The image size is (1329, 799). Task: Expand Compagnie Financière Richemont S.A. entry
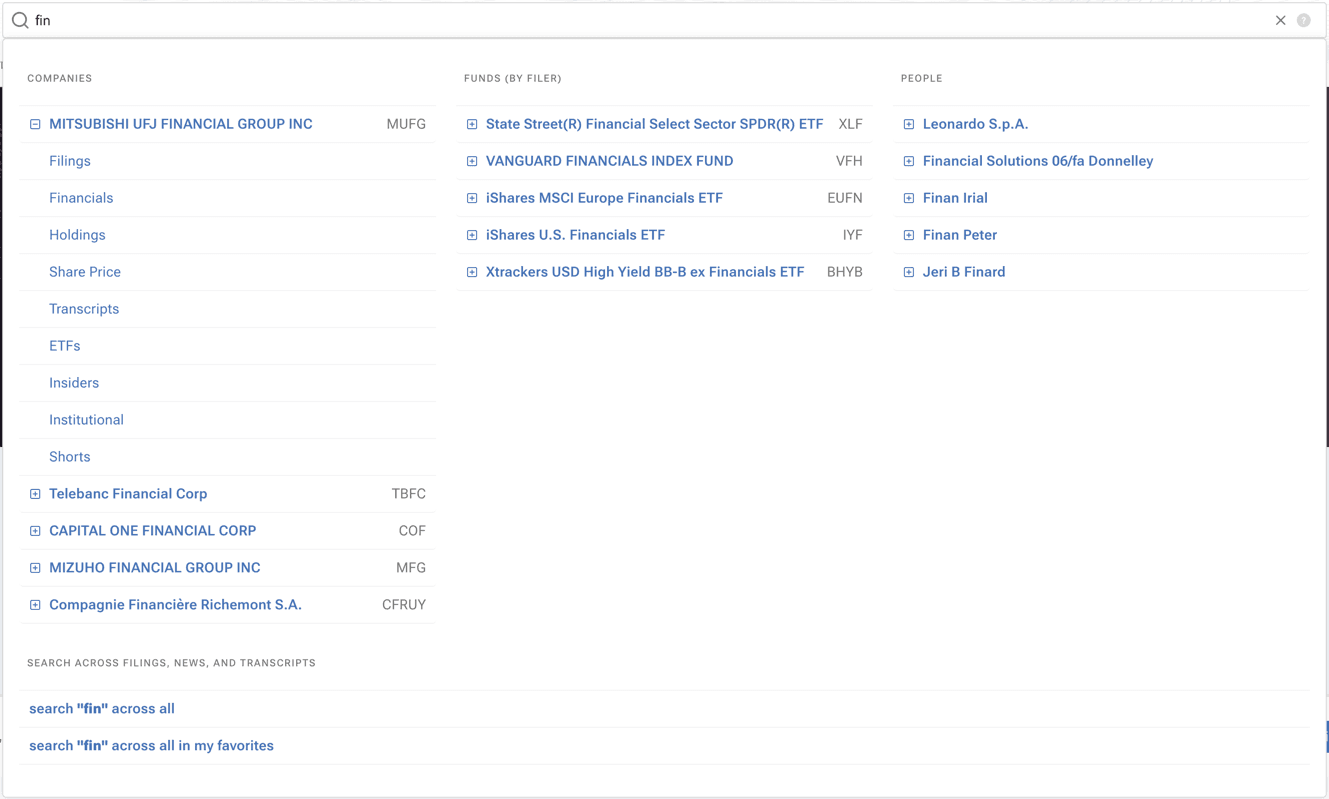(x=35, y=605)
